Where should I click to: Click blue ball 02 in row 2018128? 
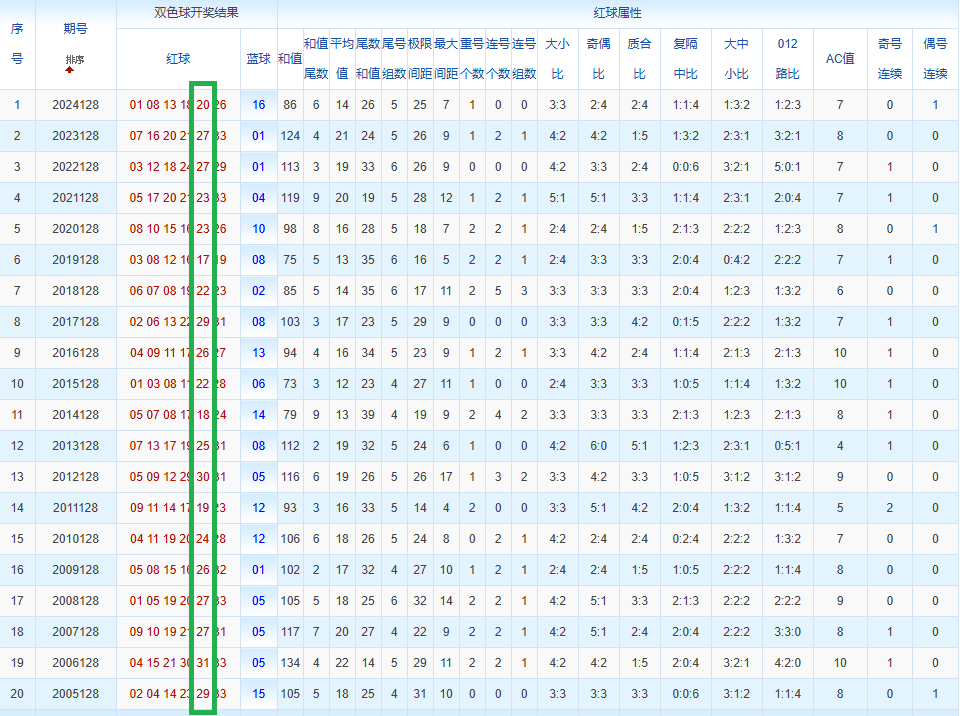(x=259, y=291)
